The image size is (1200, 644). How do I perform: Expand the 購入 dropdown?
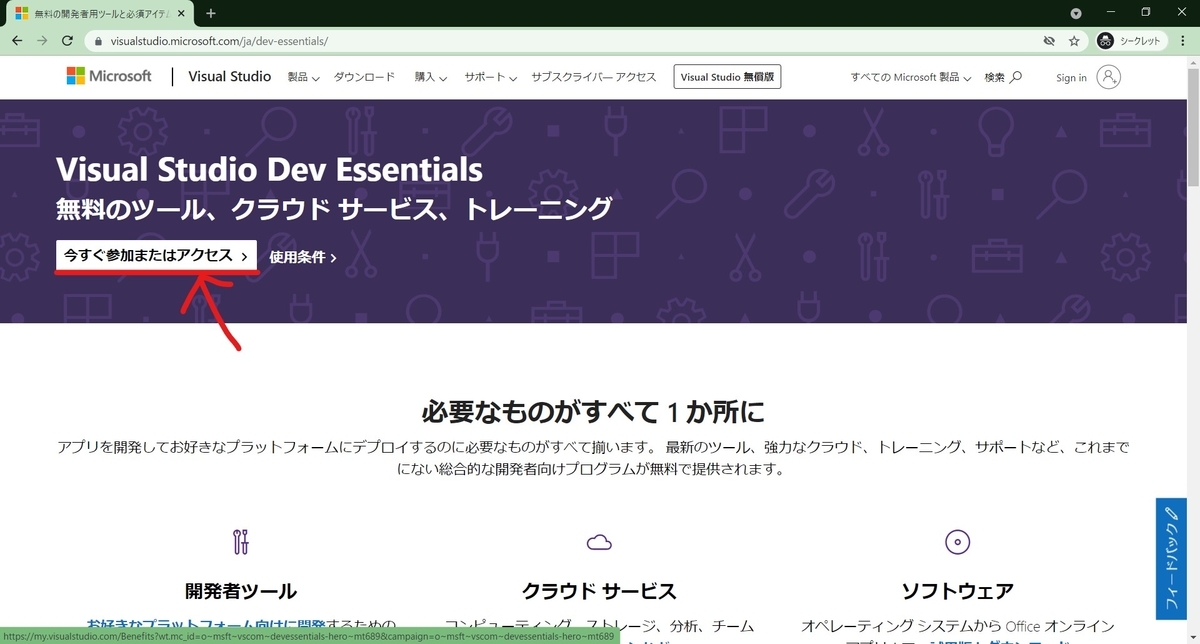[430, 77]
